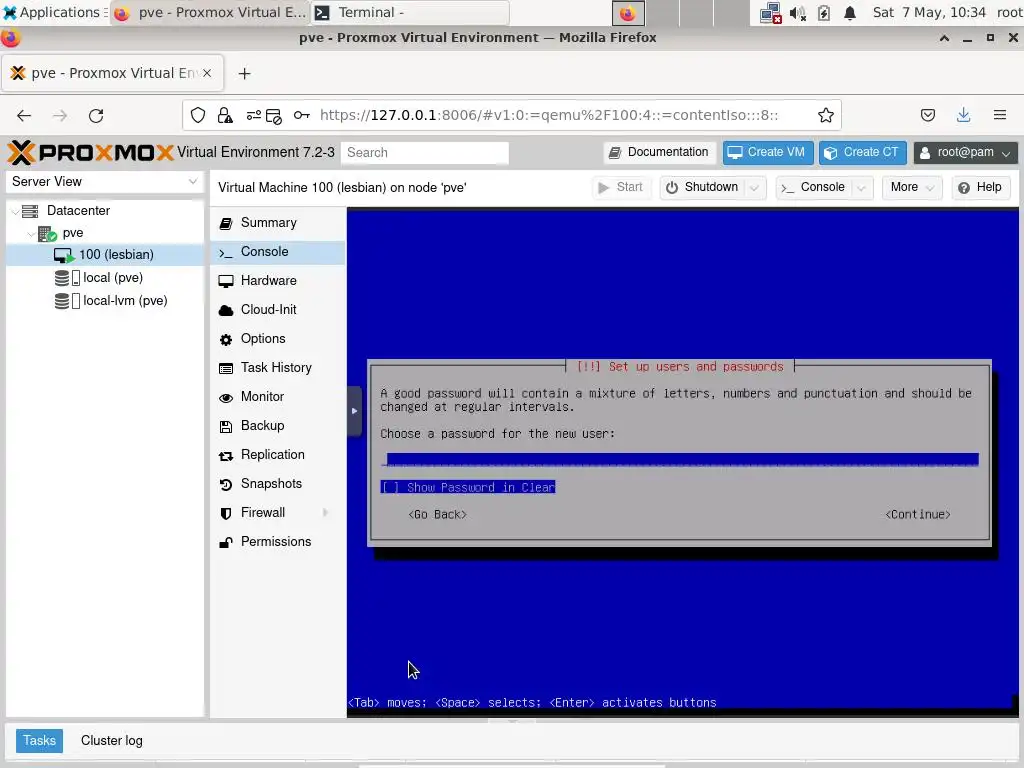This screenshot has height=768, width=1024.
Task: Click the Firefox address bar URL
Action: pyautogui.click(x=549, y=116)
